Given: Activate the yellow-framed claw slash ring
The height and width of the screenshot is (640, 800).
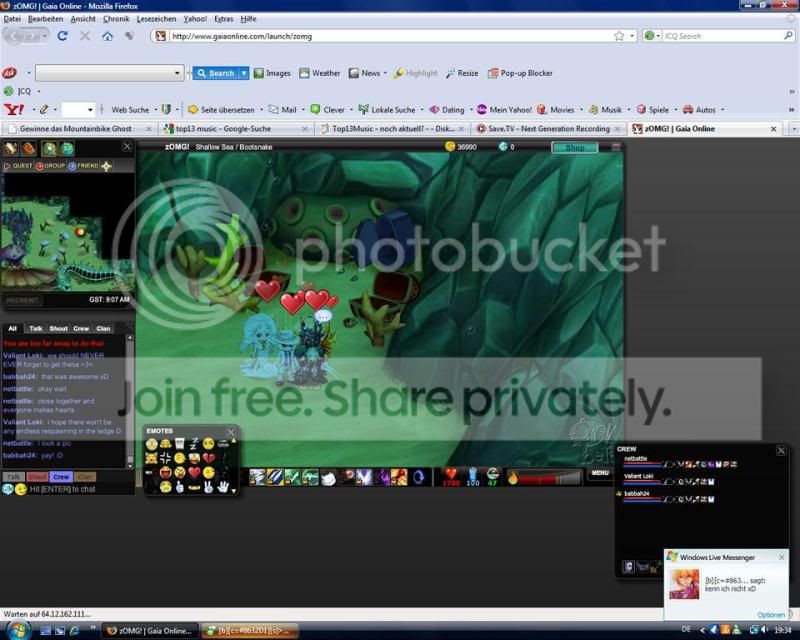Looking at the screenshot, I should click(275, 478).
